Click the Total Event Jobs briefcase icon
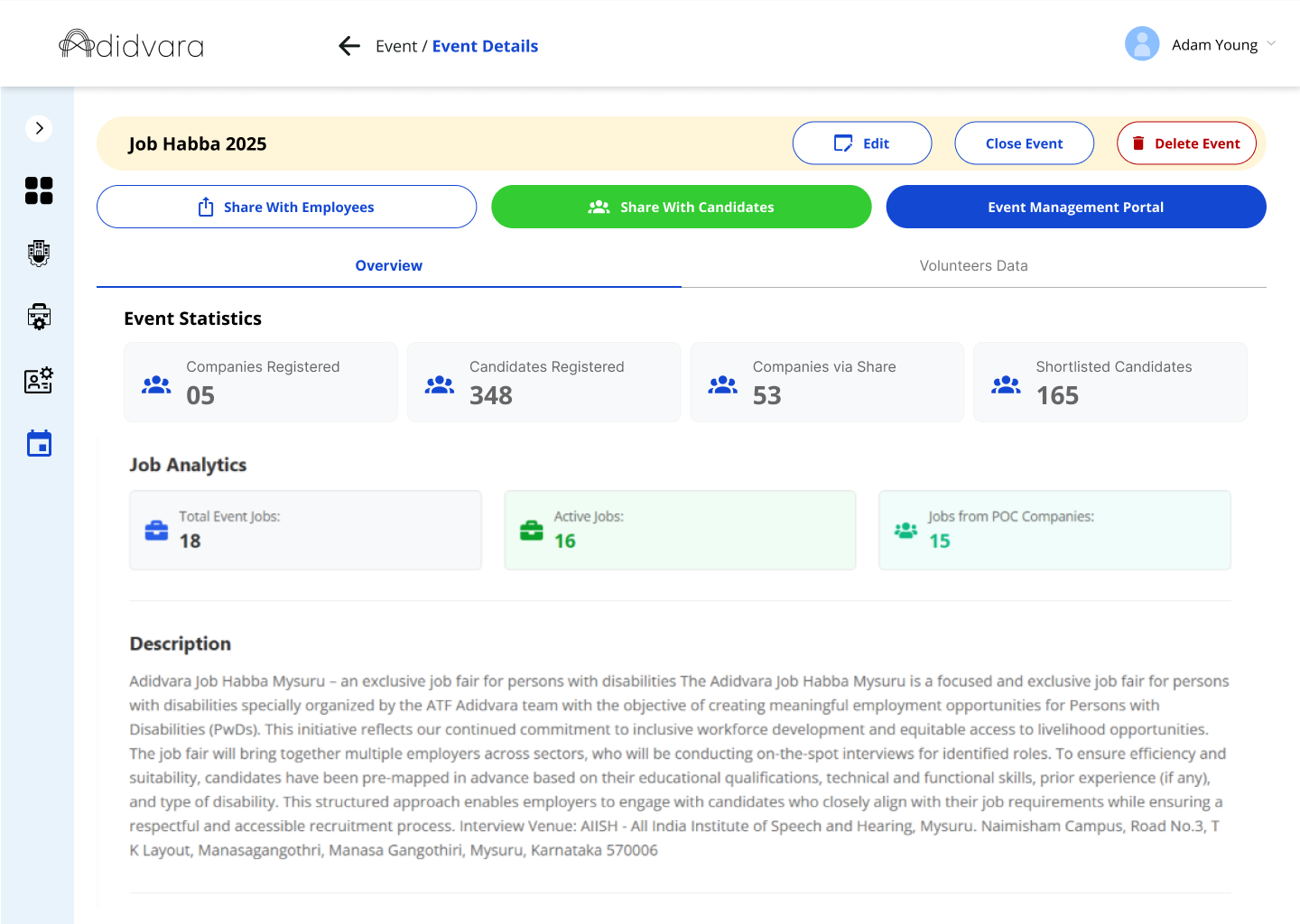 [156, 531]
